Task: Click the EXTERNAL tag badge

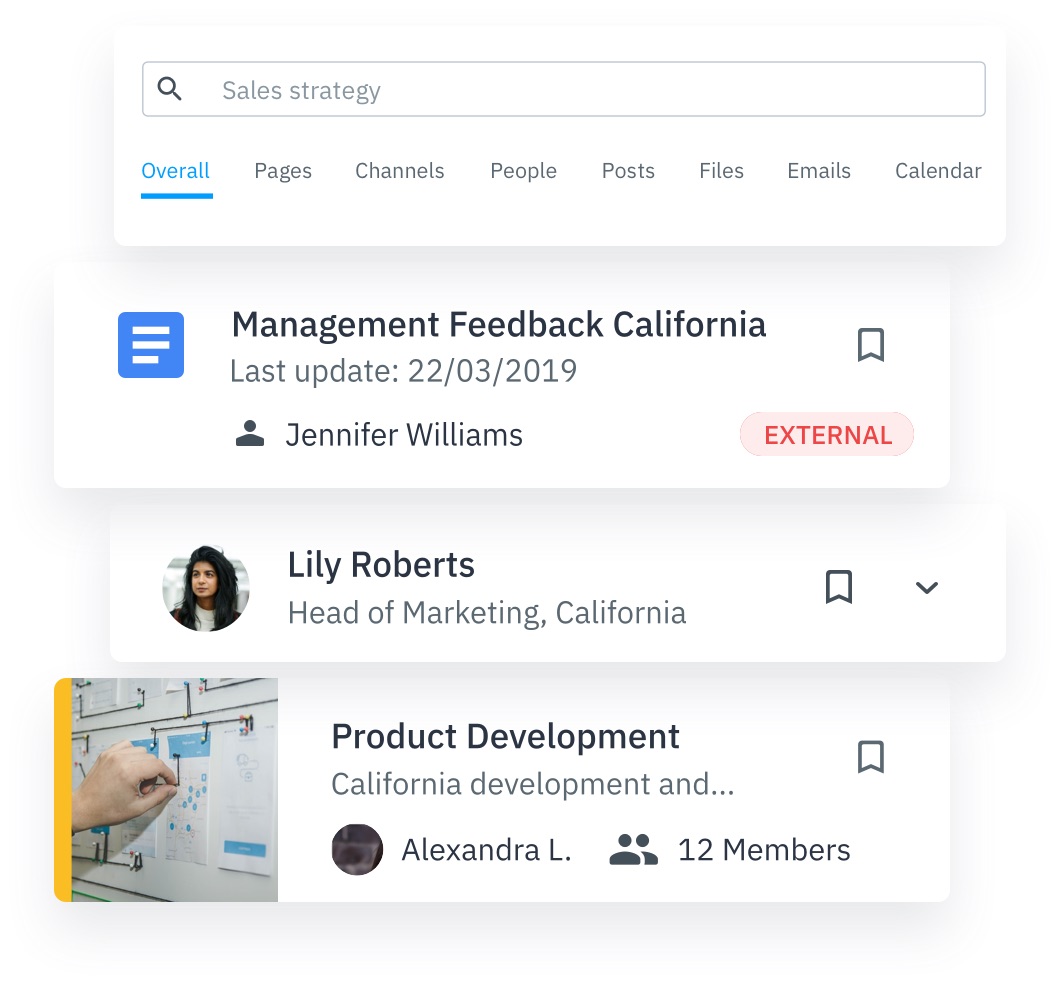Action: [x=827, y=435]
